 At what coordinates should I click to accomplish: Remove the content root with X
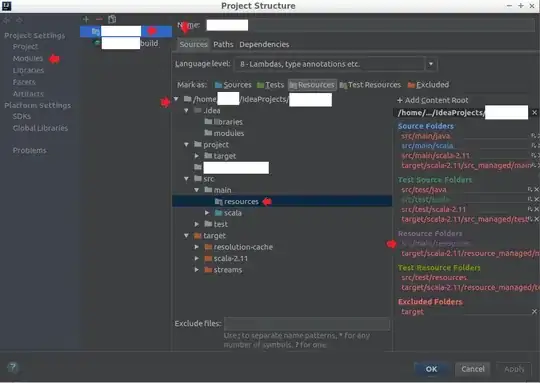(534, 113)
